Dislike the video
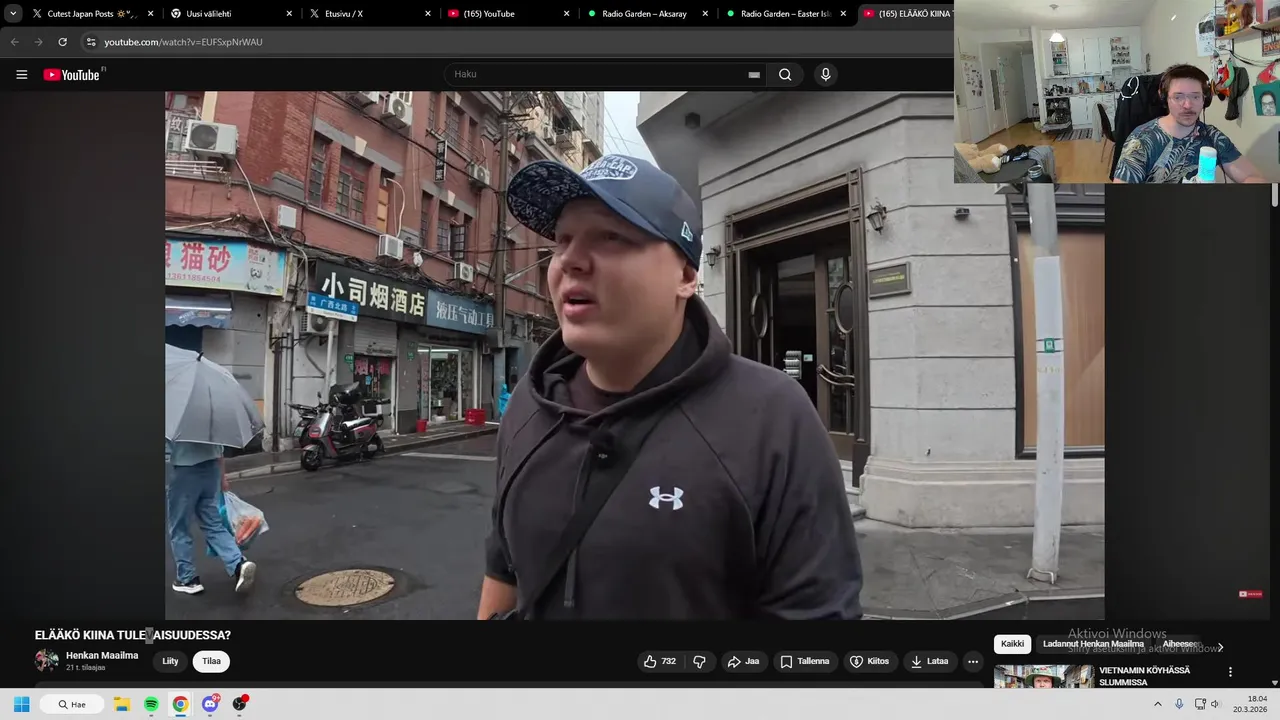This screenshot has height=720, width=1280. (x=699, y=661)
